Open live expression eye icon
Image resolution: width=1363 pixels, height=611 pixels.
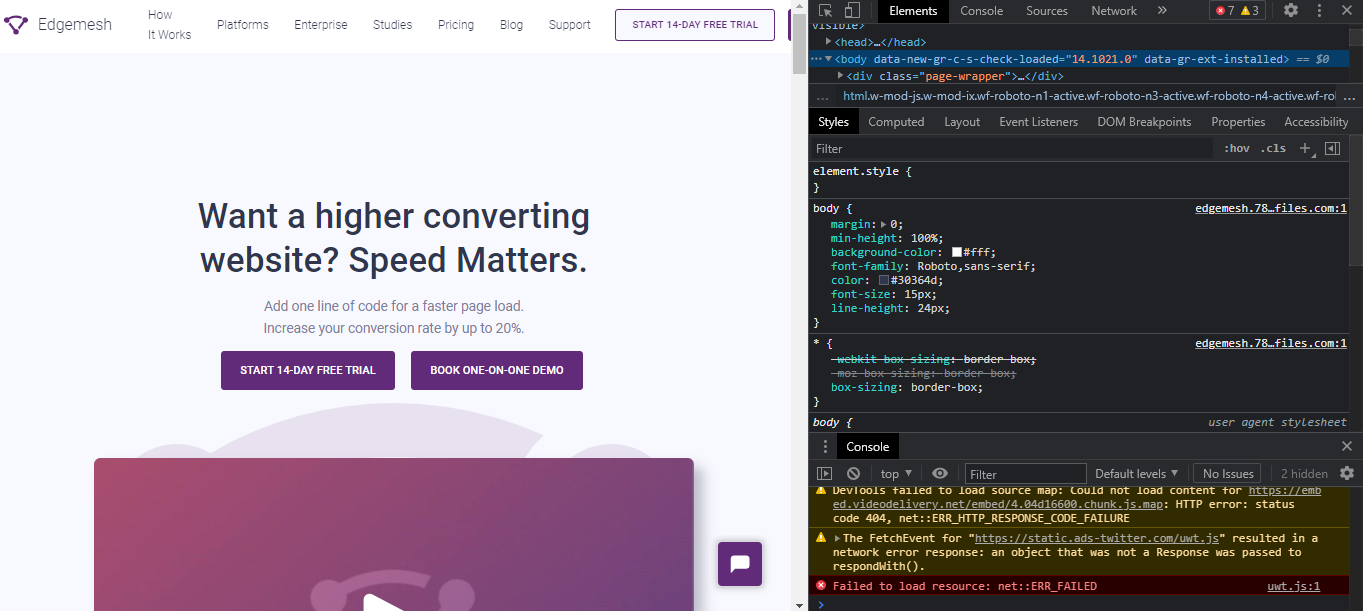(x=940, y=473)
